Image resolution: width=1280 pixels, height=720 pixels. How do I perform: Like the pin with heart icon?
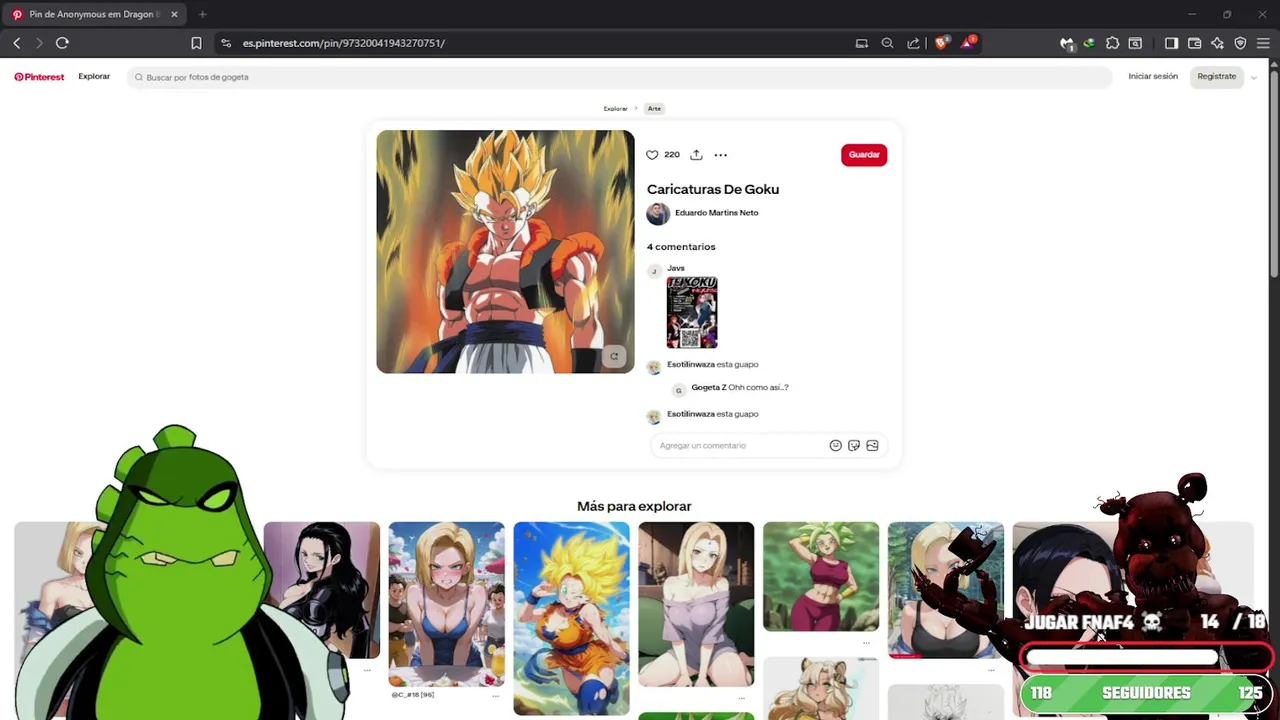[652, 155]
